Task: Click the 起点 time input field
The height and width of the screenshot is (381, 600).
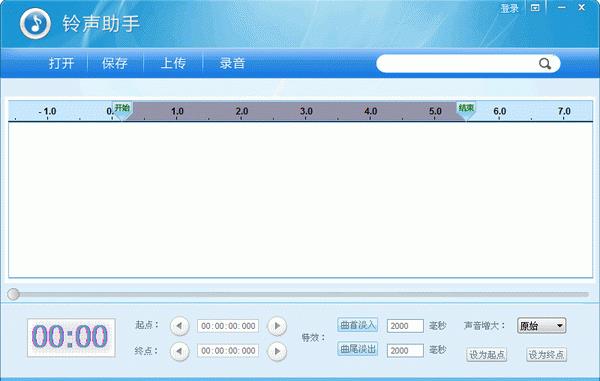Action: click(228, 326)
